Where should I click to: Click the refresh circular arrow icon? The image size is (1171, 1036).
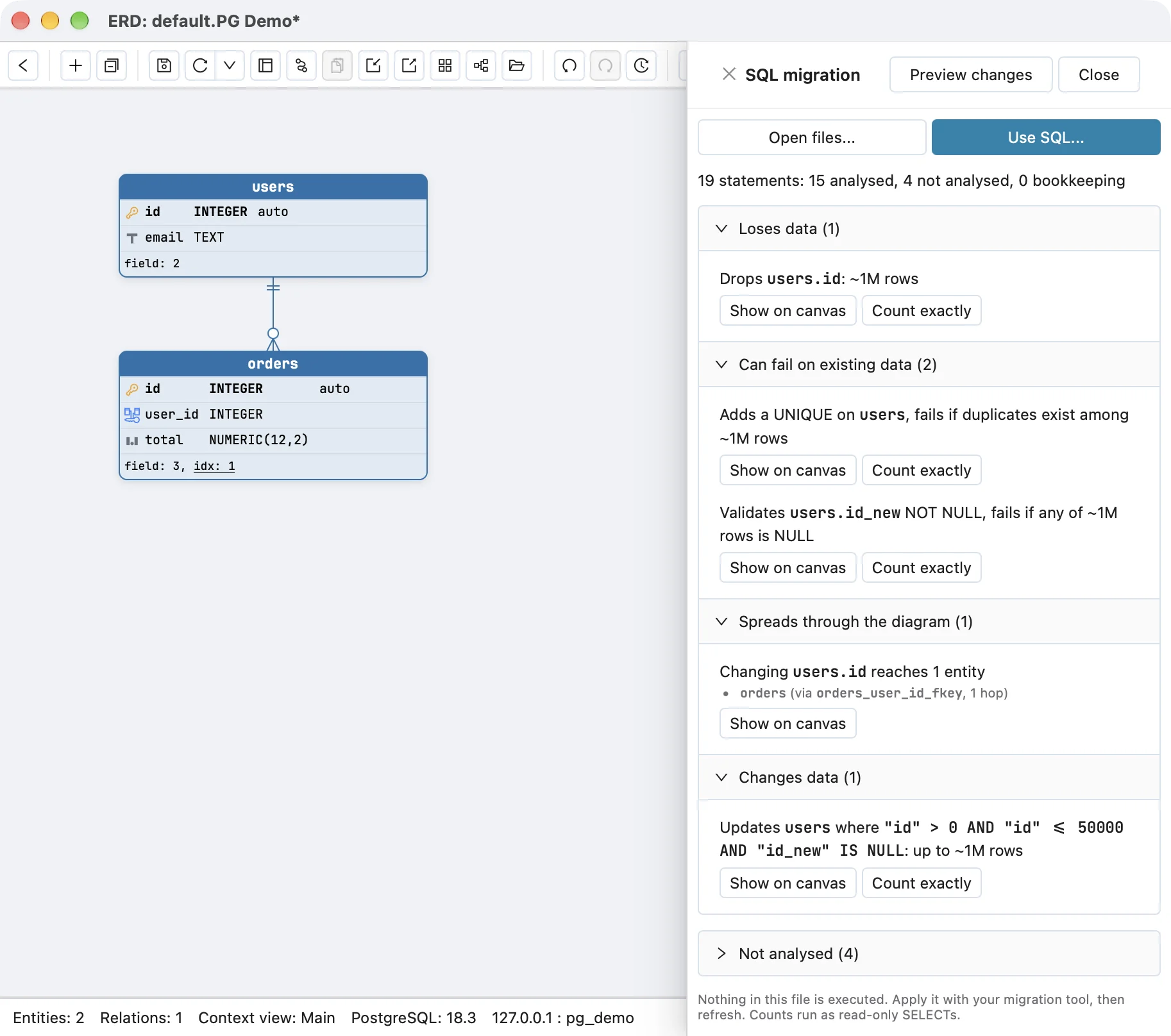point(200,65)
